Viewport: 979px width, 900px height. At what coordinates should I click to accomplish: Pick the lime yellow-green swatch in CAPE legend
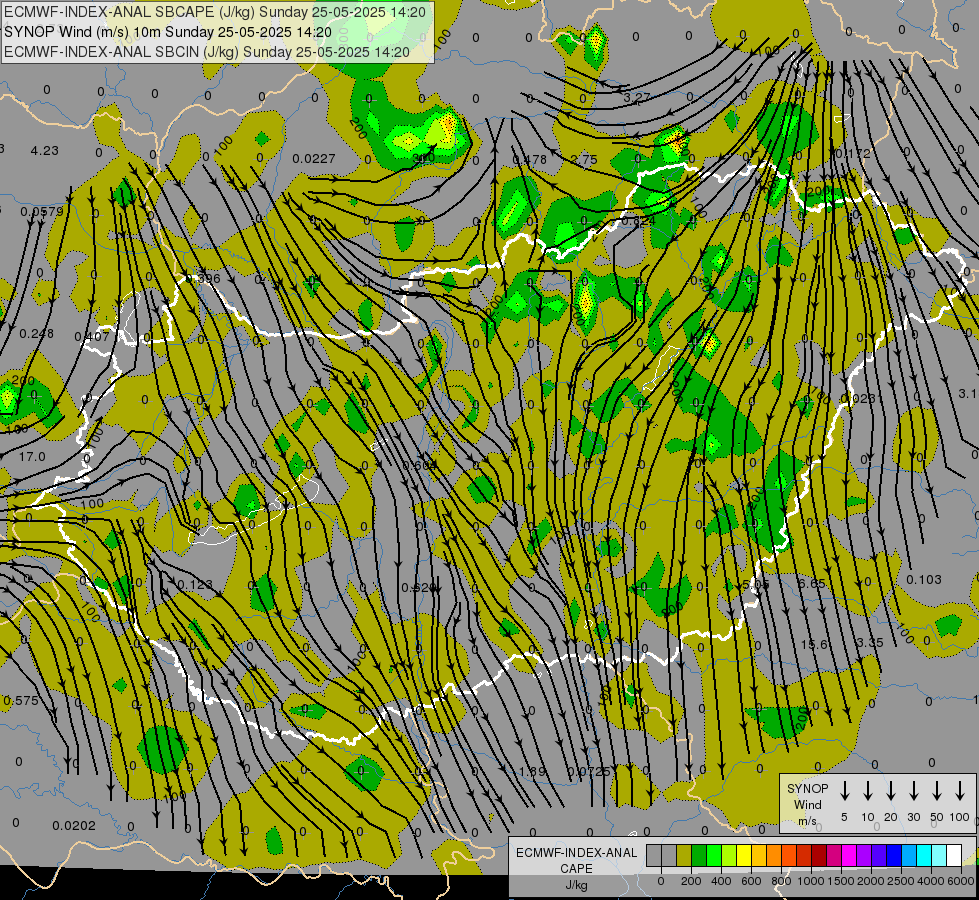pyautogui.click(x=729, y=856)
